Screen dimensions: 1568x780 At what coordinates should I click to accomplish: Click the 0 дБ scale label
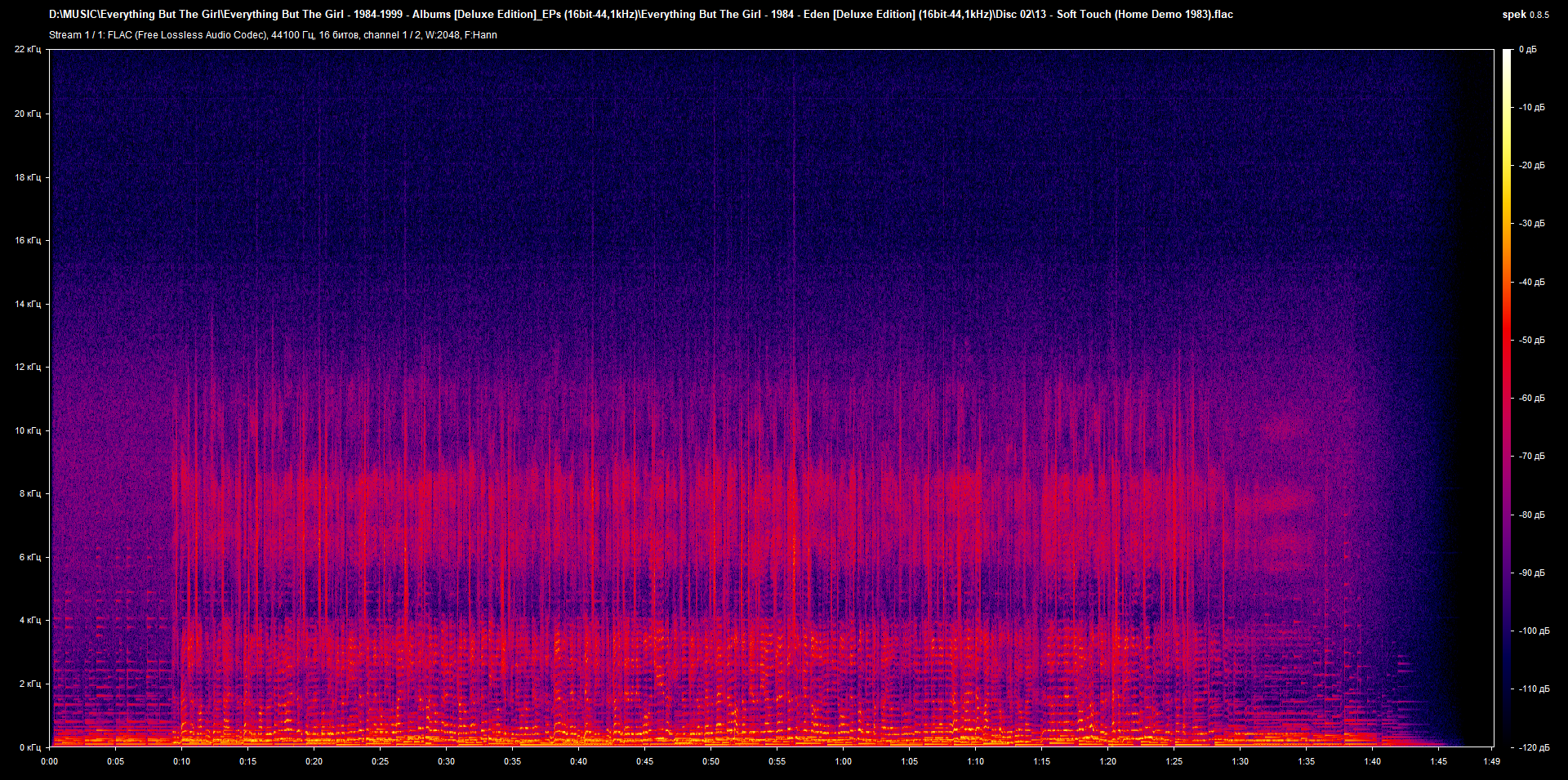[x=1527, y=50]
